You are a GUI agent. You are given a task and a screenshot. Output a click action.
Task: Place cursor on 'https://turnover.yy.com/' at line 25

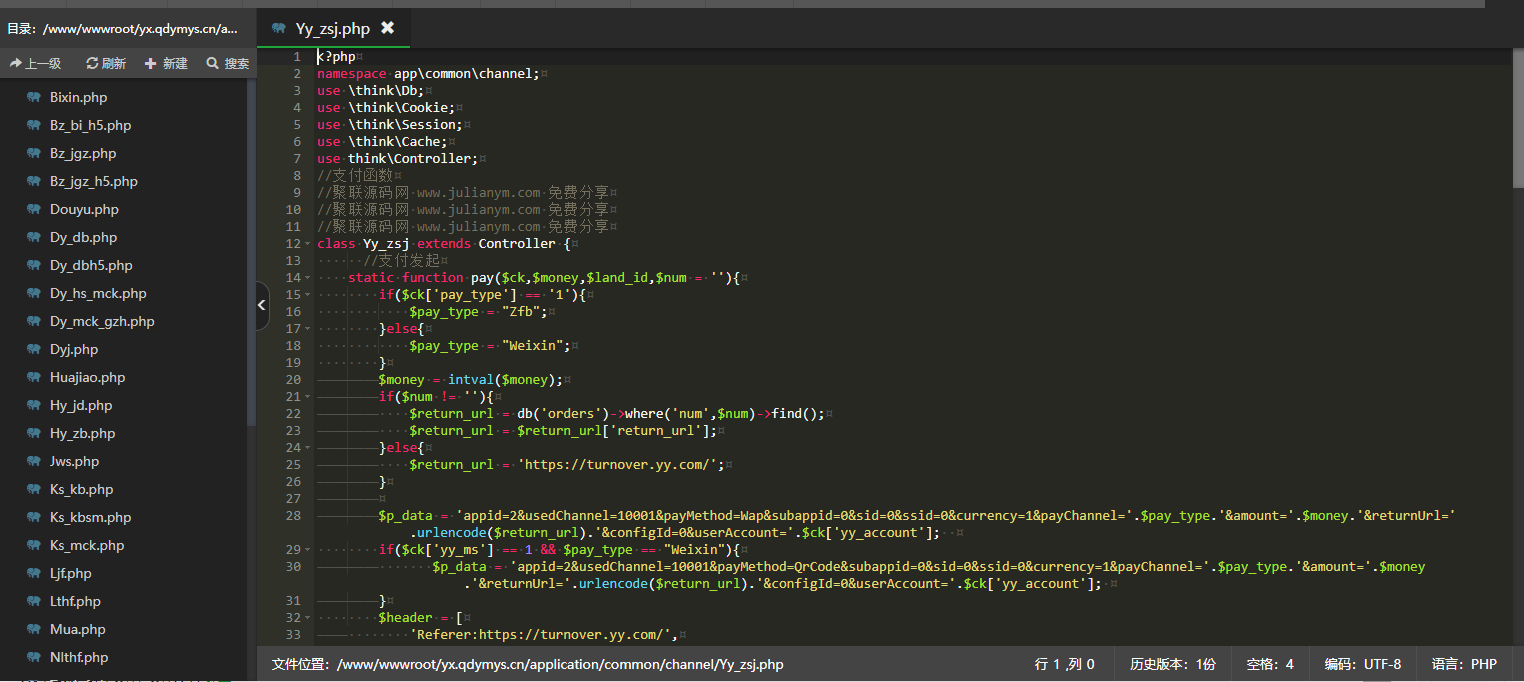pos(619,464)
